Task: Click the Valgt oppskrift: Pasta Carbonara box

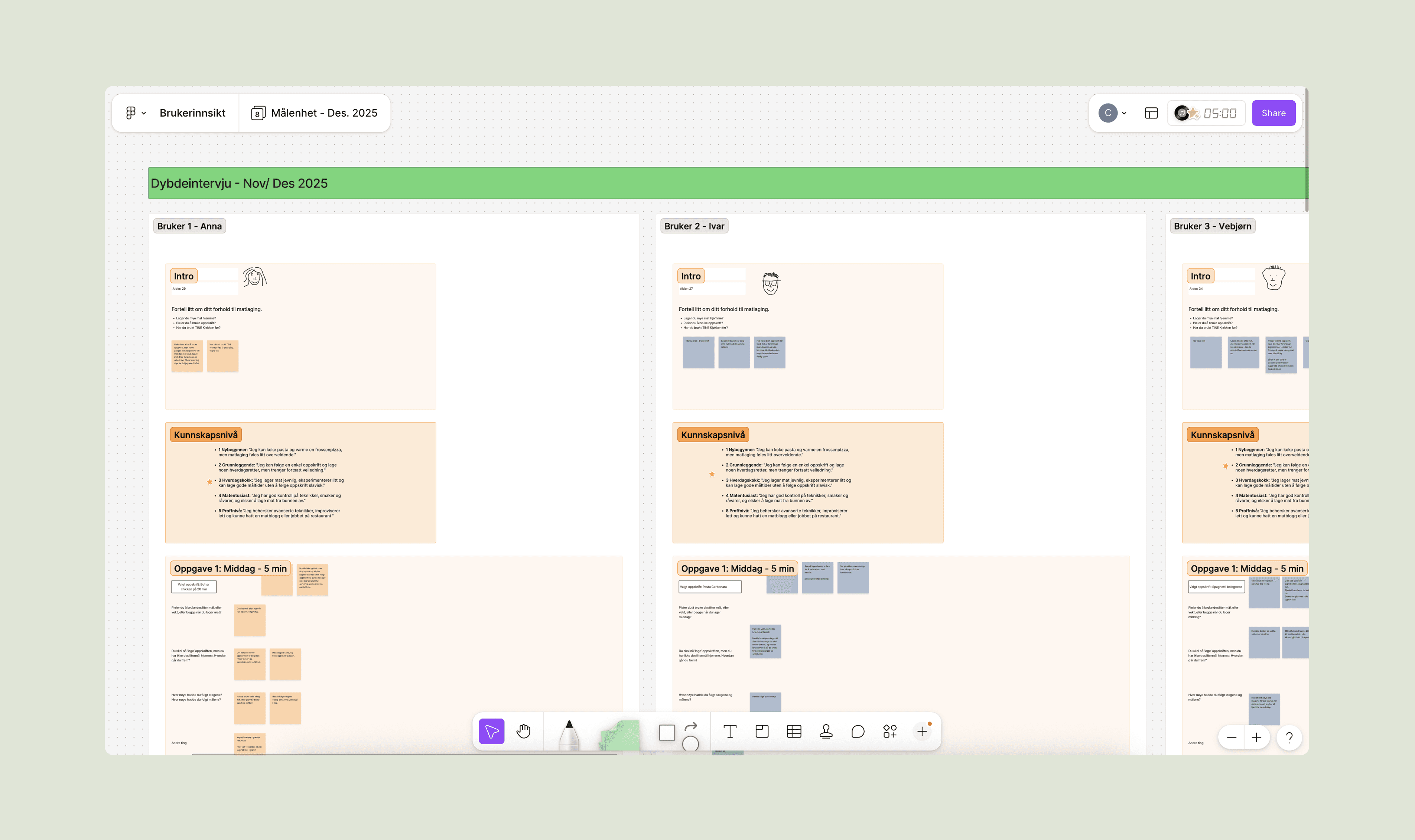Action: coord(710,586)
